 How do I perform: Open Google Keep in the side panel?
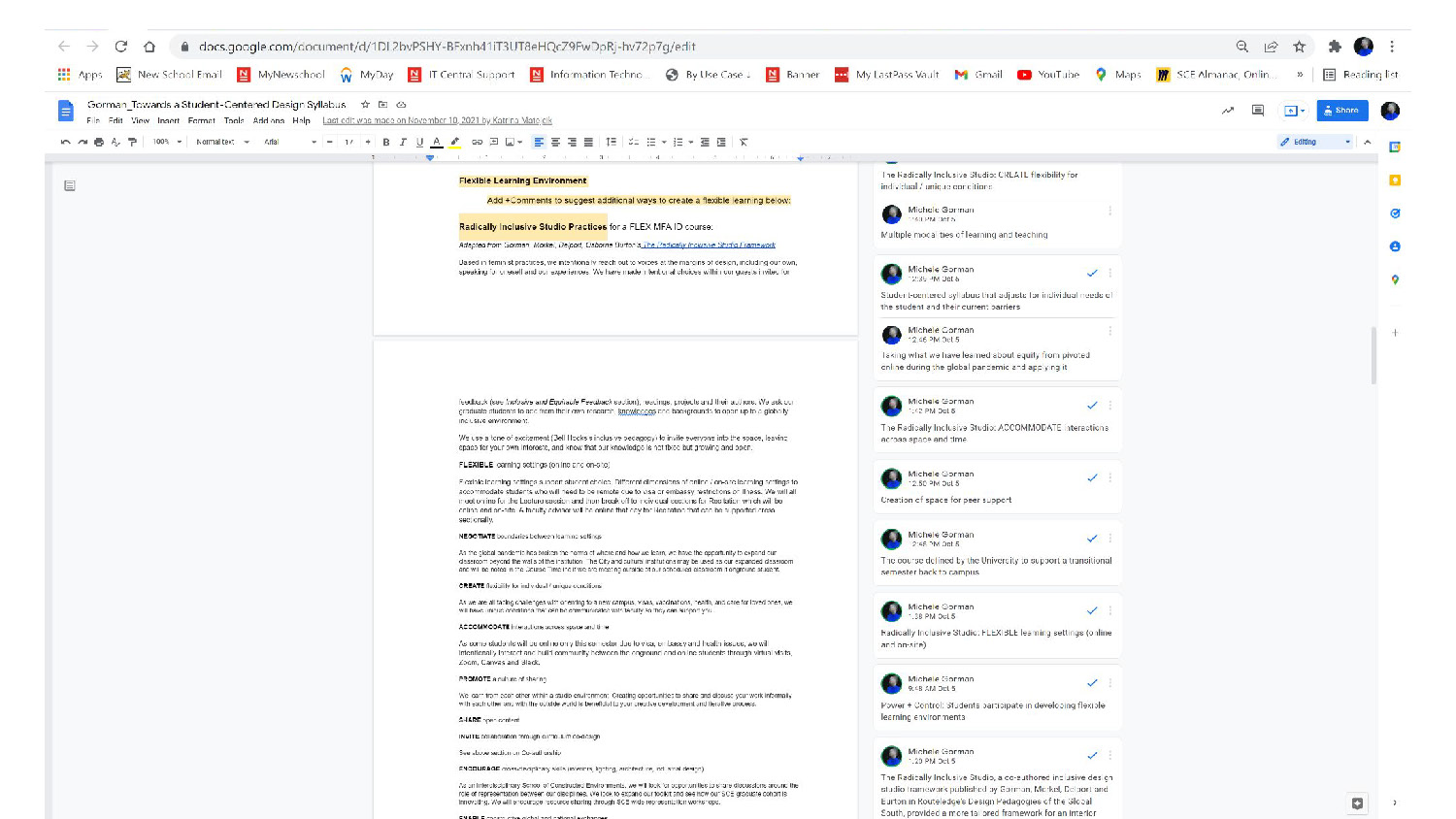click(1395, 180)
